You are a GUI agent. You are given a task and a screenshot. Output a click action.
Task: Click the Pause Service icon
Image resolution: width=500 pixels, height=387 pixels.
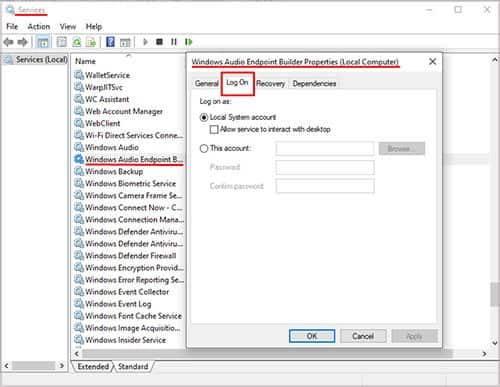[x=174, y=42]
